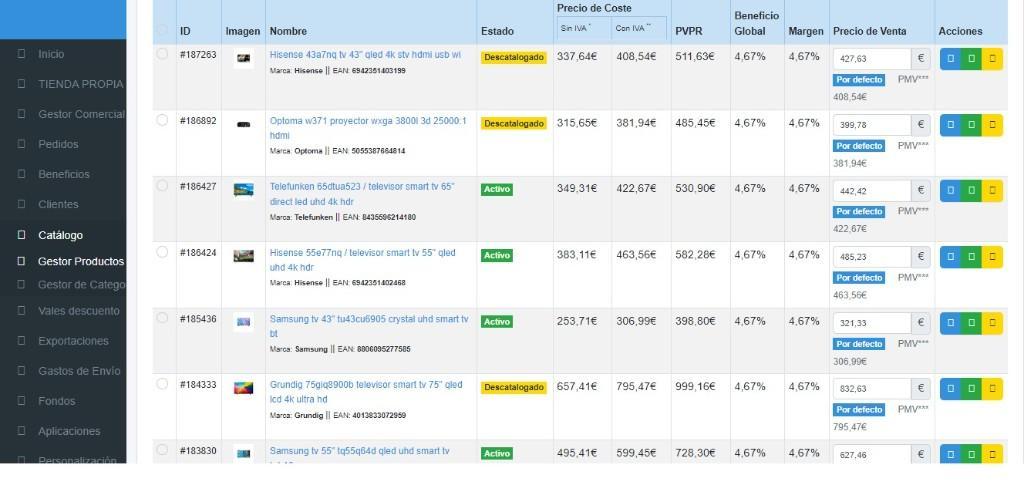Click the Pedidos icon in the sidebar
This screenshot has height=482, width=1024.
pos(22,144)
